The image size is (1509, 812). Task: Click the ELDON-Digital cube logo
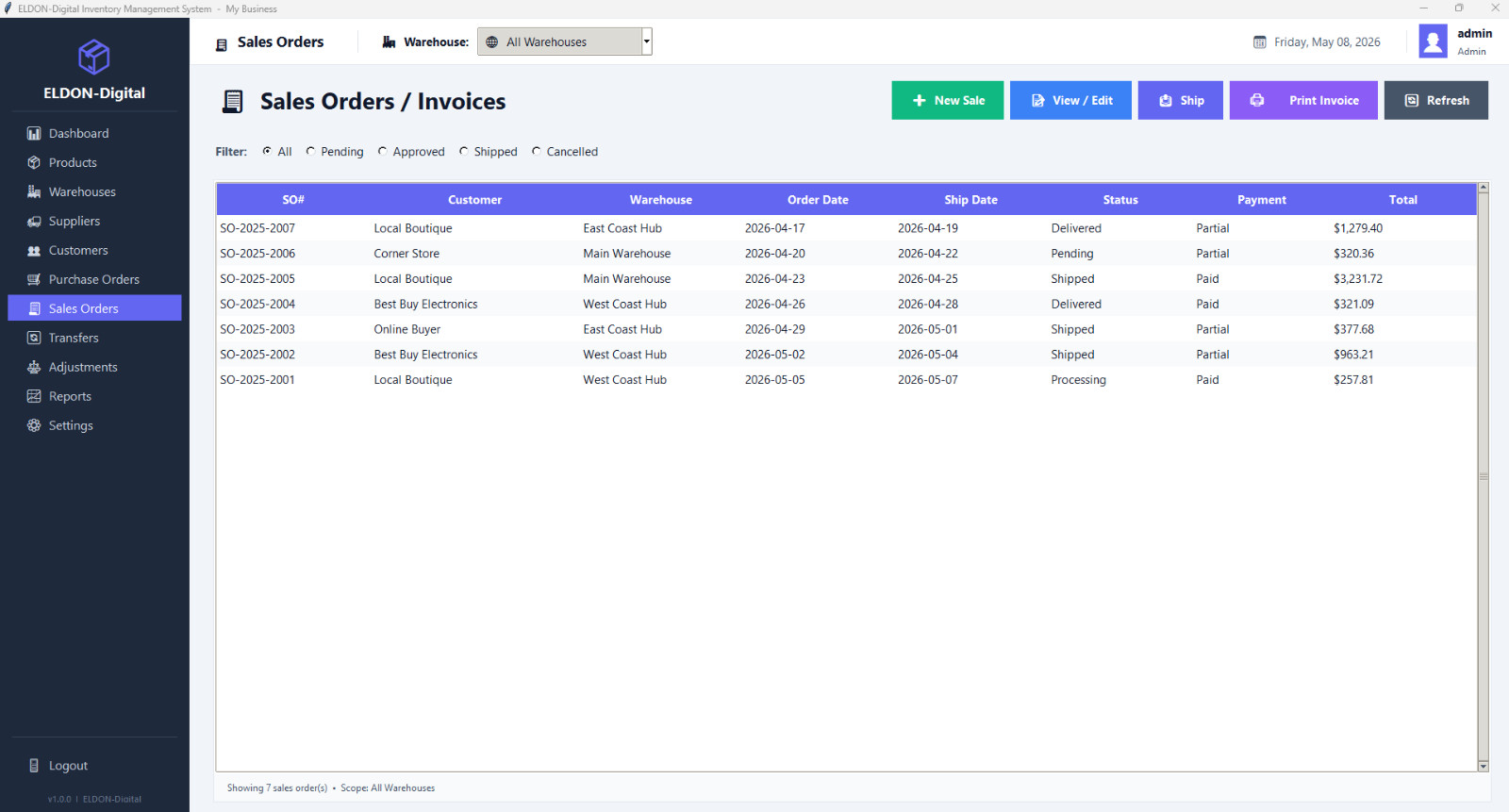click(94, 58)
